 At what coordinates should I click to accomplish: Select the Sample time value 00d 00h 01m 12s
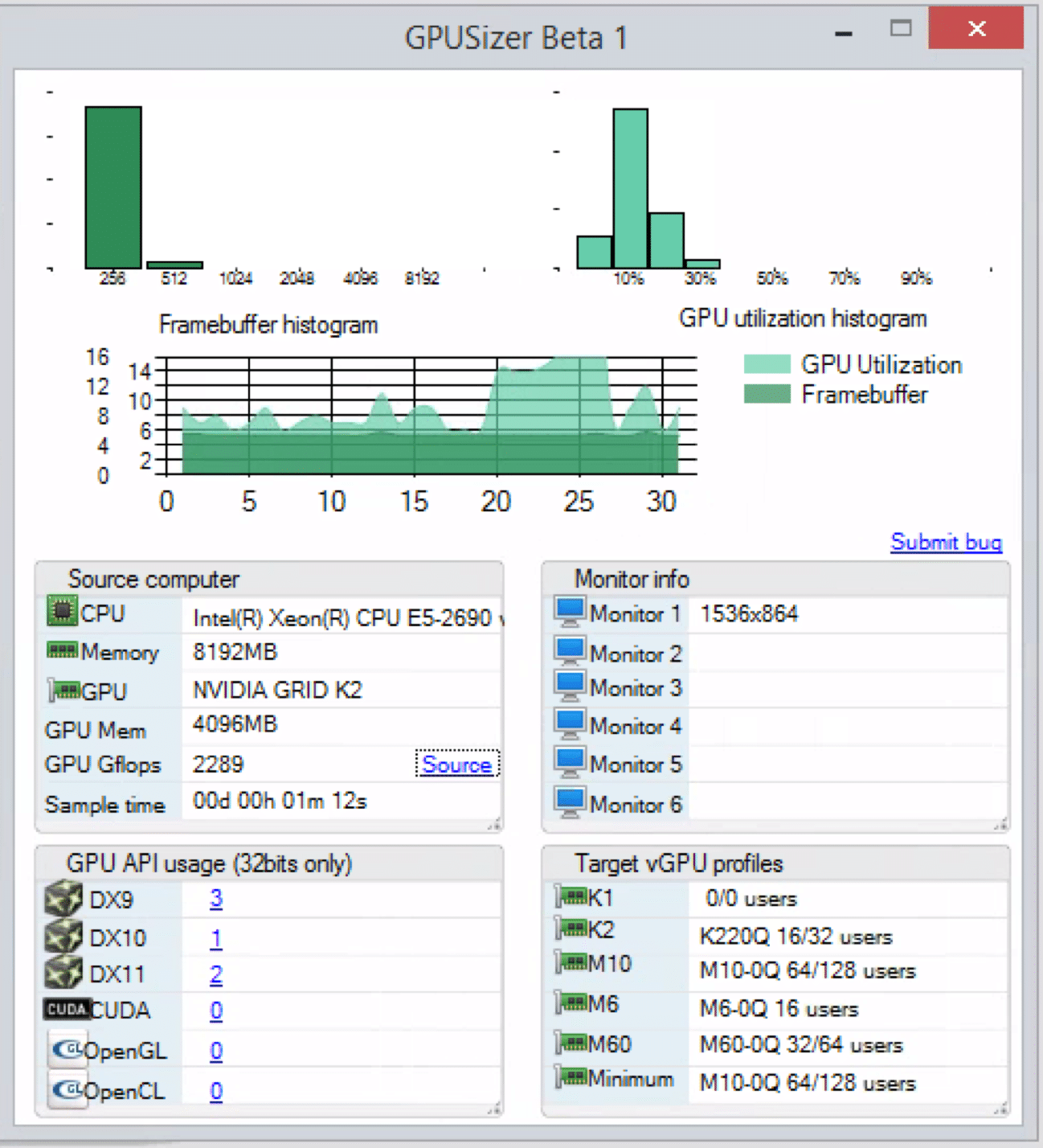(280, 801)
